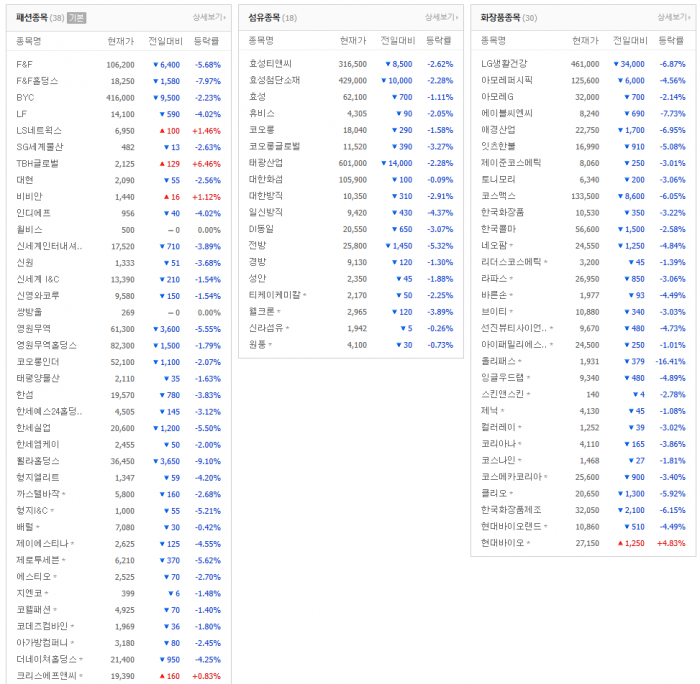The height and width of the screenshot is (684, 700).
Task: Click the 신라섬유 stock name
Action: [x=266, y=328]
